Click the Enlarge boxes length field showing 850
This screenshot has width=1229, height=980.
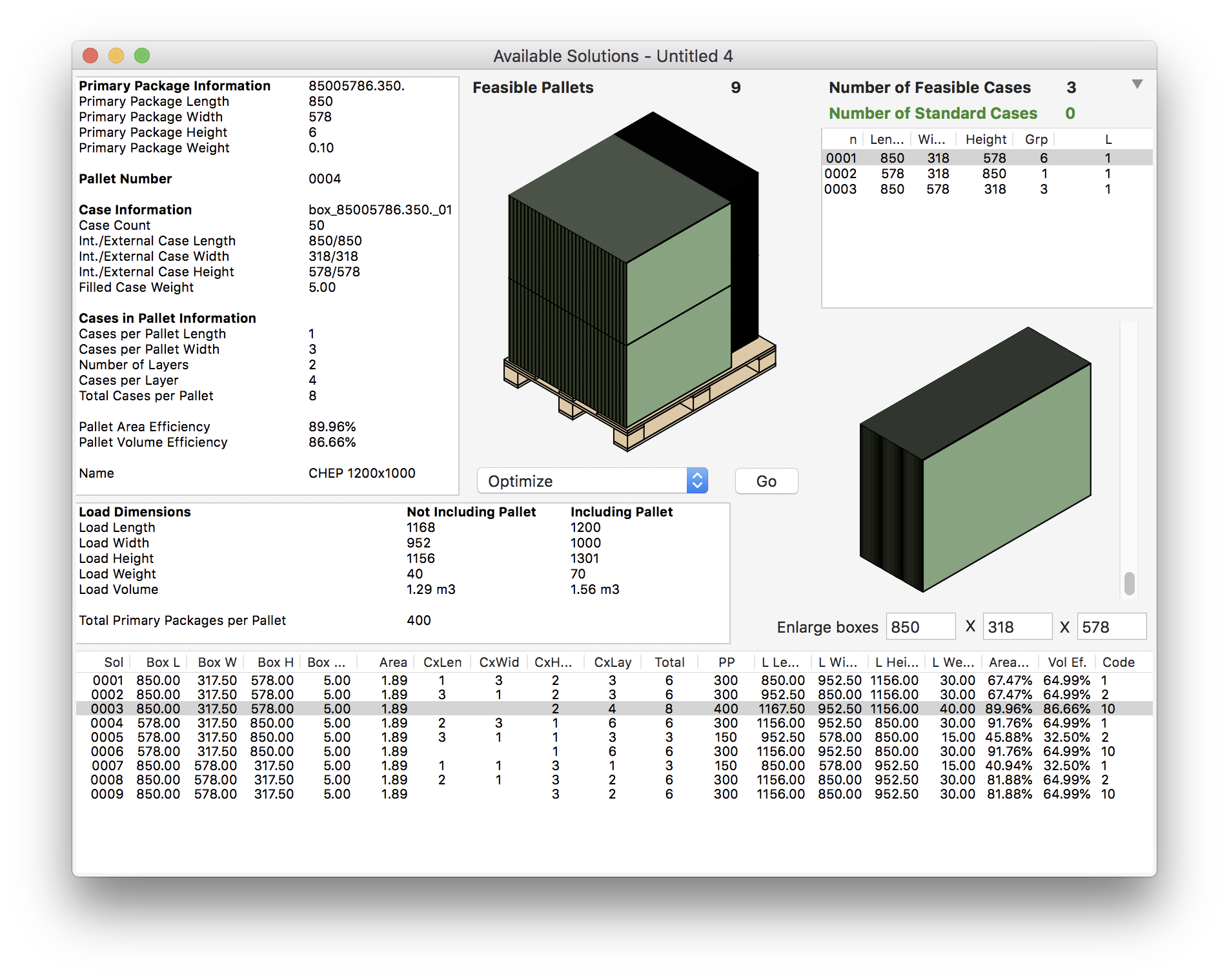click(x=920, y=627)
